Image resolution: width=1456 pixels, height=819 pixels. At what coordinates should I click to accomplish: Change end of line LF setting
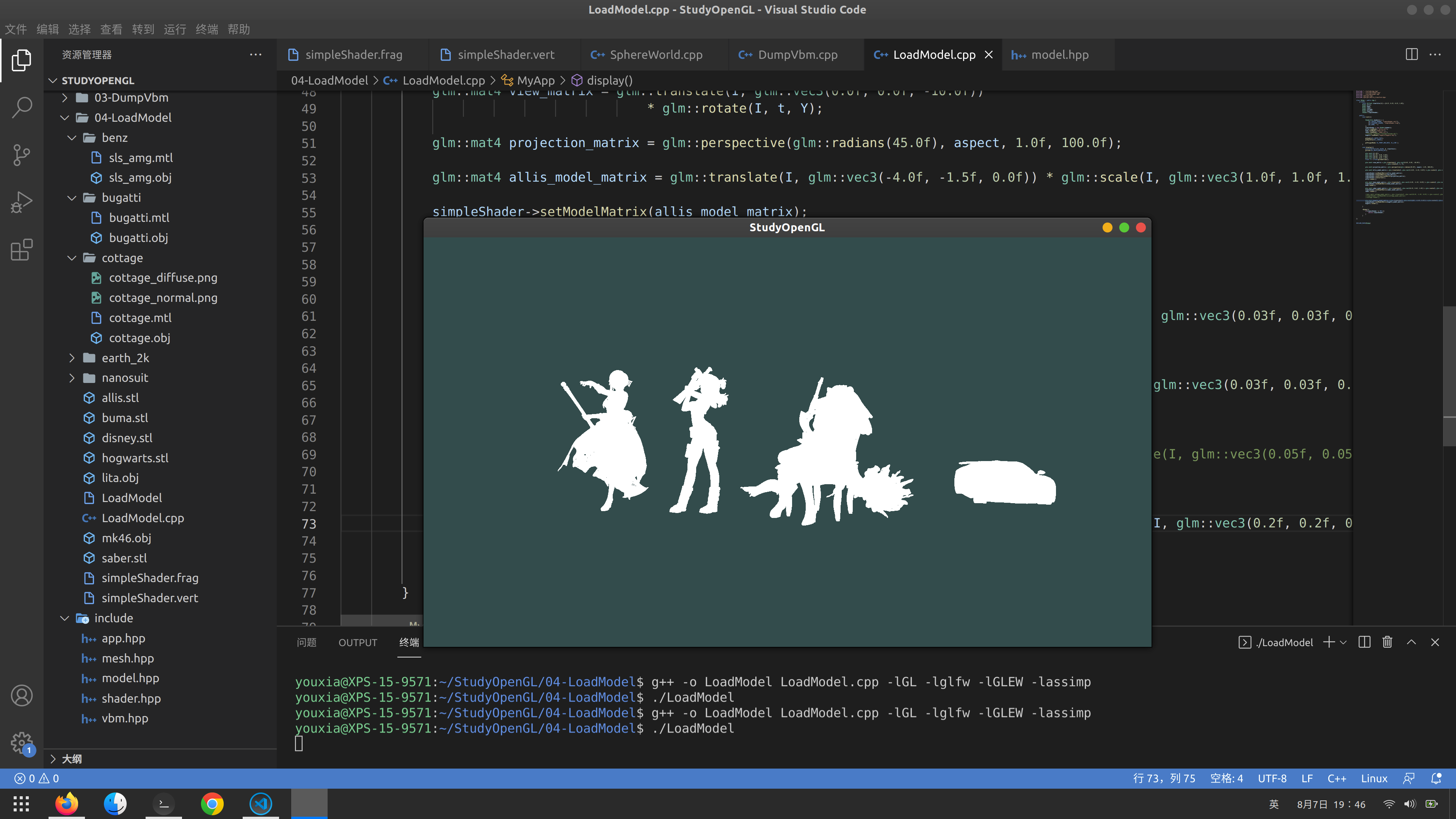[1307, 778]
